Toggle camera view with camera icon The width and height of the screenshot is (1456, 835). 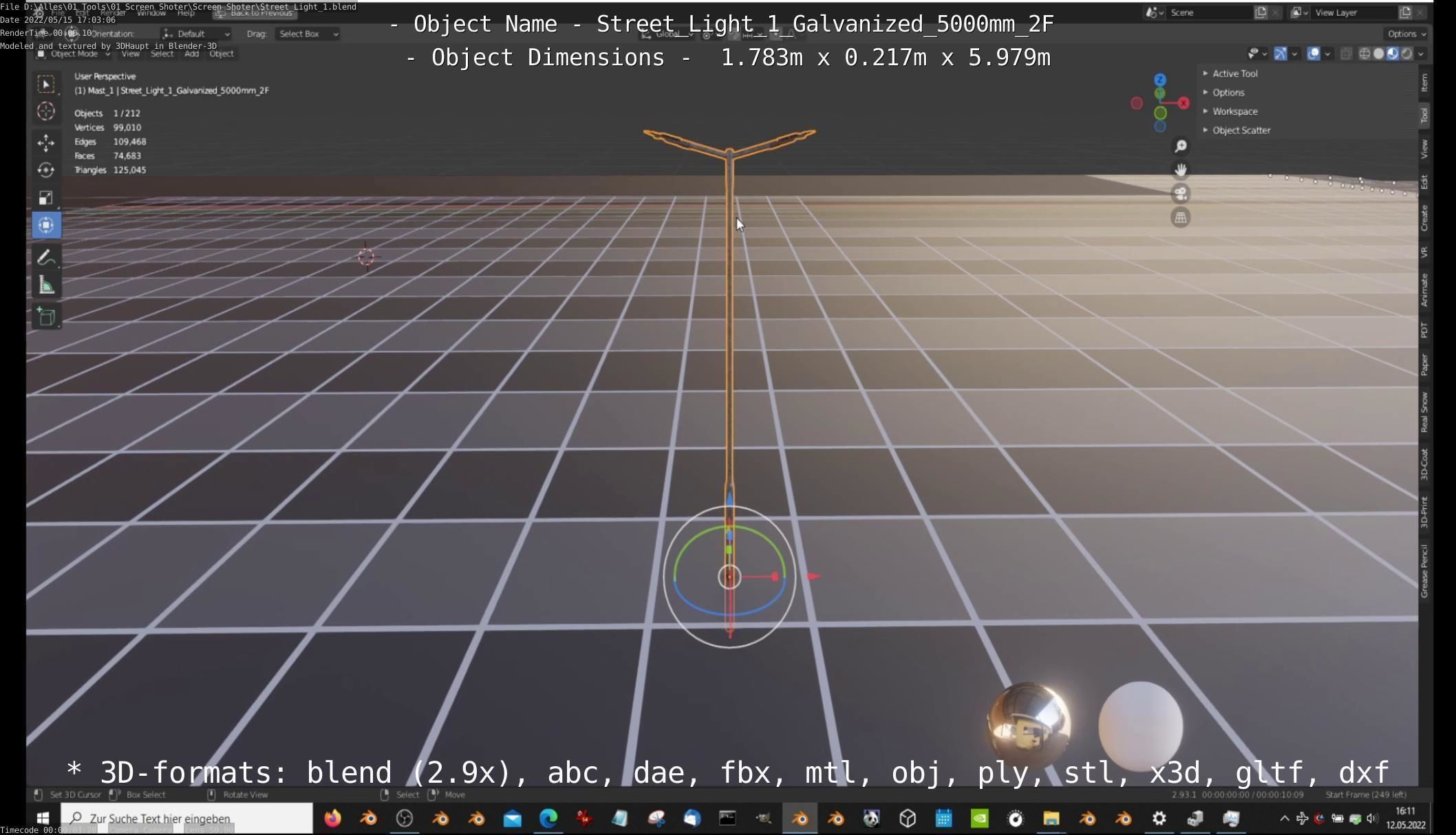(1180, 194)
